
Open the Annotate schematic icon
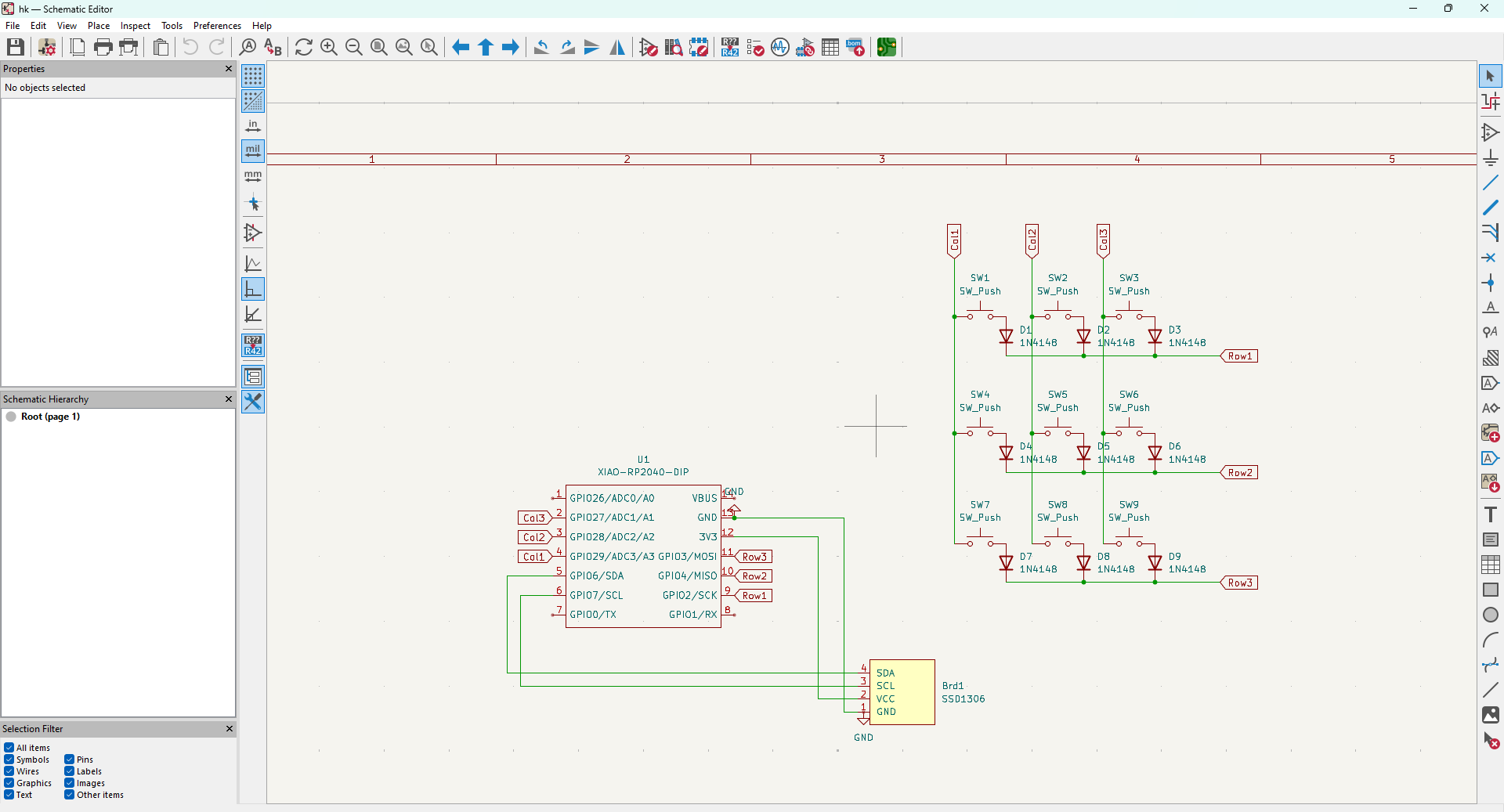(x=730, y=47)
